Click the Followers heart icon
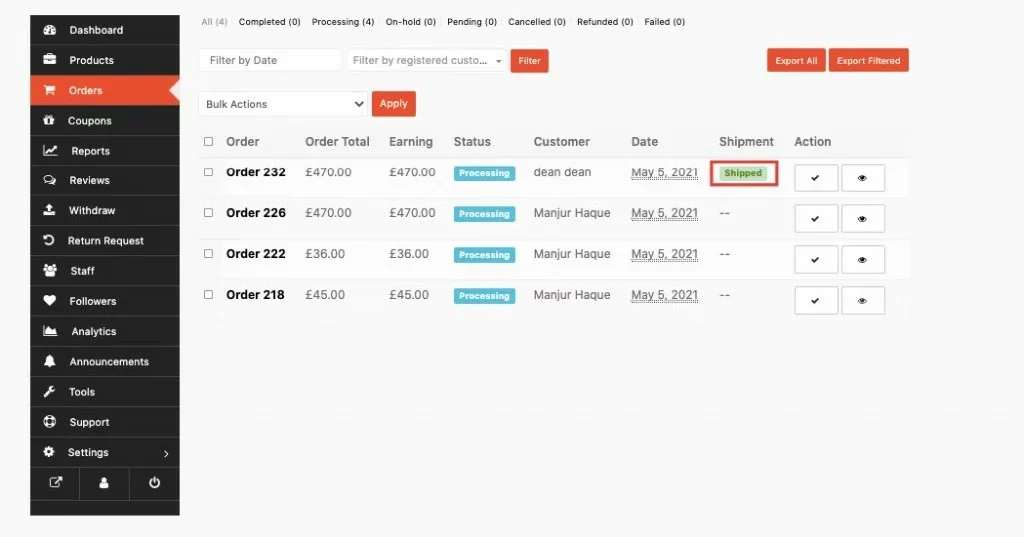Viewport: 1024px width, 537px height. (x=50, y=301)
